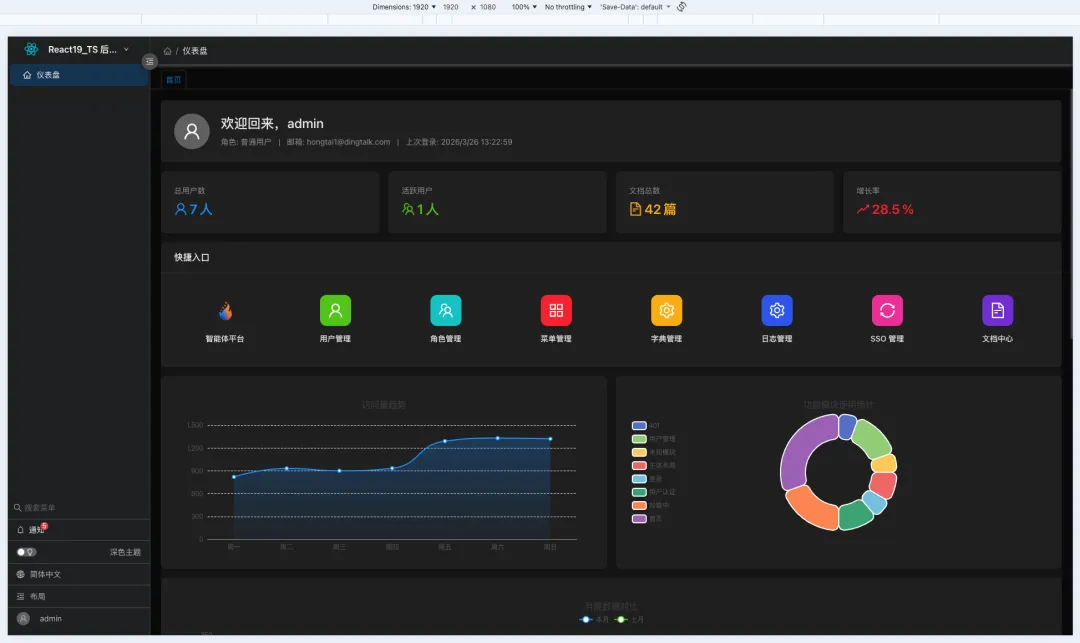Toggle the 401 legend entry in pie chart
Screen dimensions: 1080x643
[645, 425]
